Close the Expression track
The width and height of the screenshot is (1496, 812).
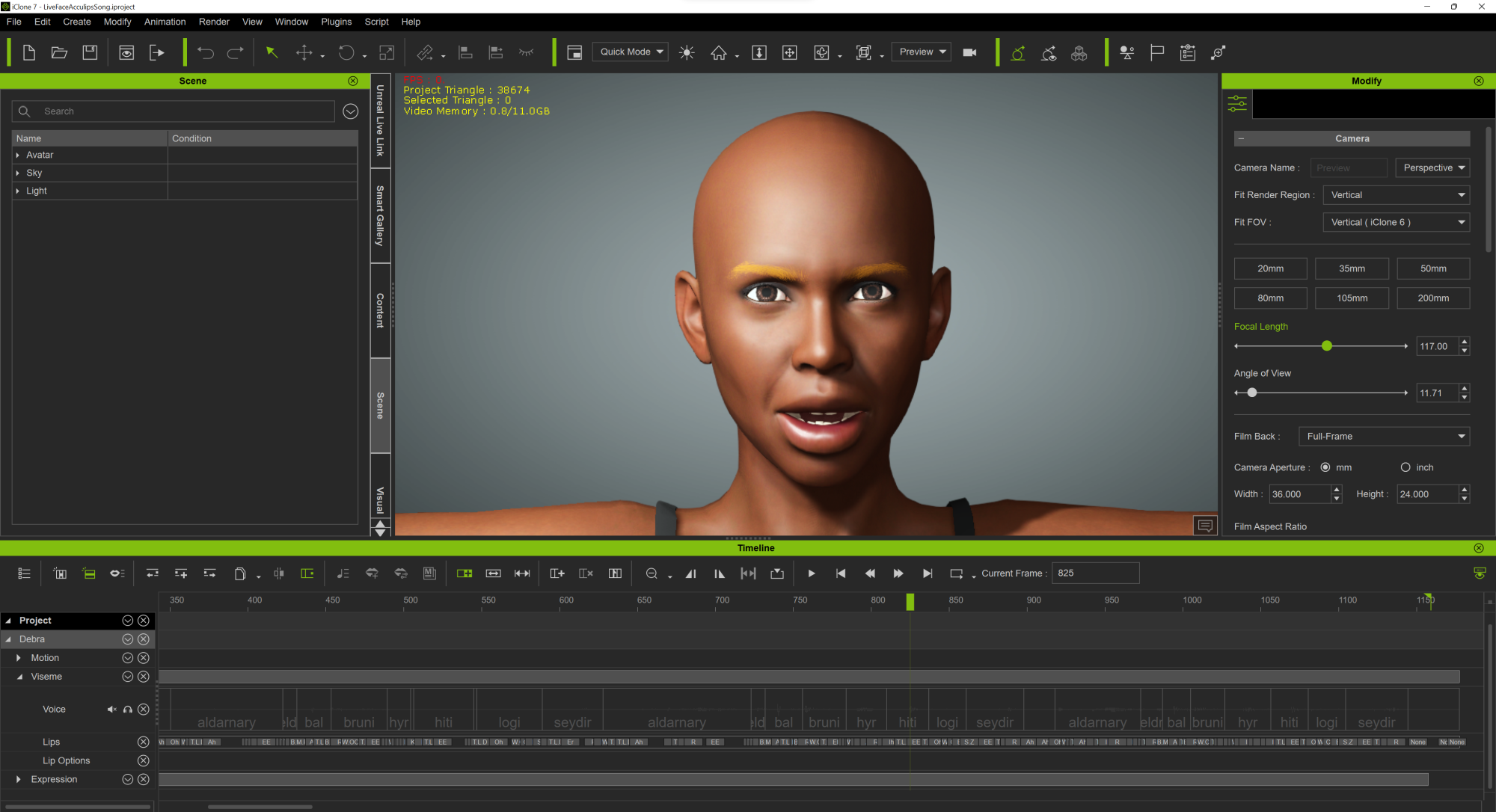pyautogui.click(x=144, y=779)
